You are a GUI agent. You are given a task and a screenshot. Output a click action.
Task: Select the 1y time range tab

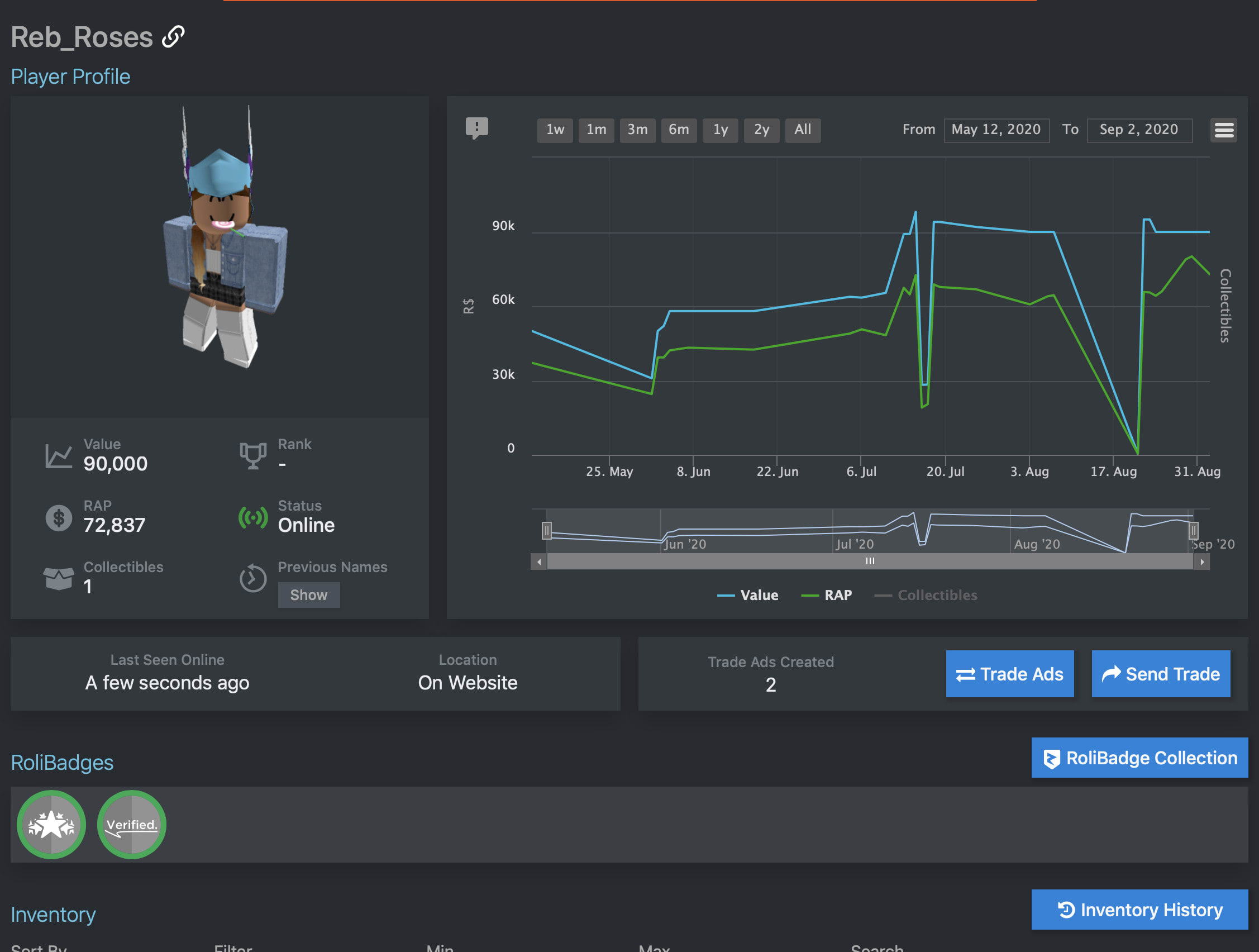pyautogui.click(x=720, y=129)
